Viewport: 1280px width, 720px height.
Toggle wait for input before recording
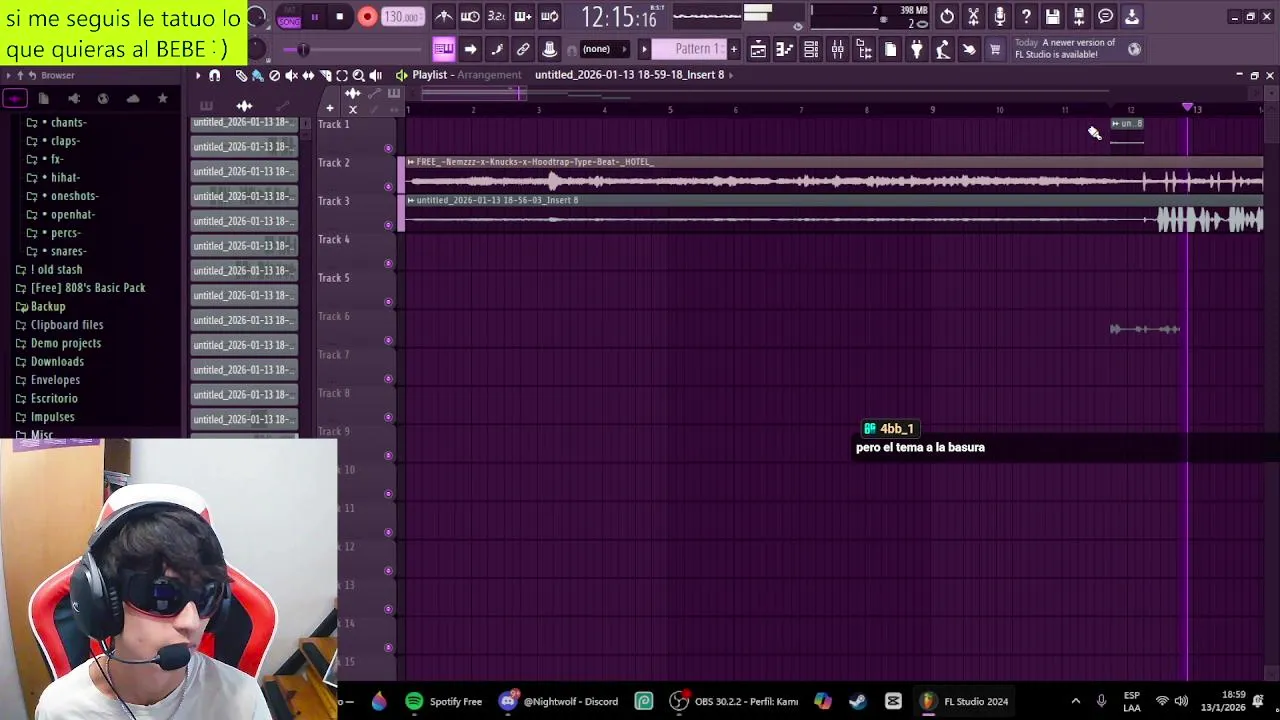[x=470, y=16]
